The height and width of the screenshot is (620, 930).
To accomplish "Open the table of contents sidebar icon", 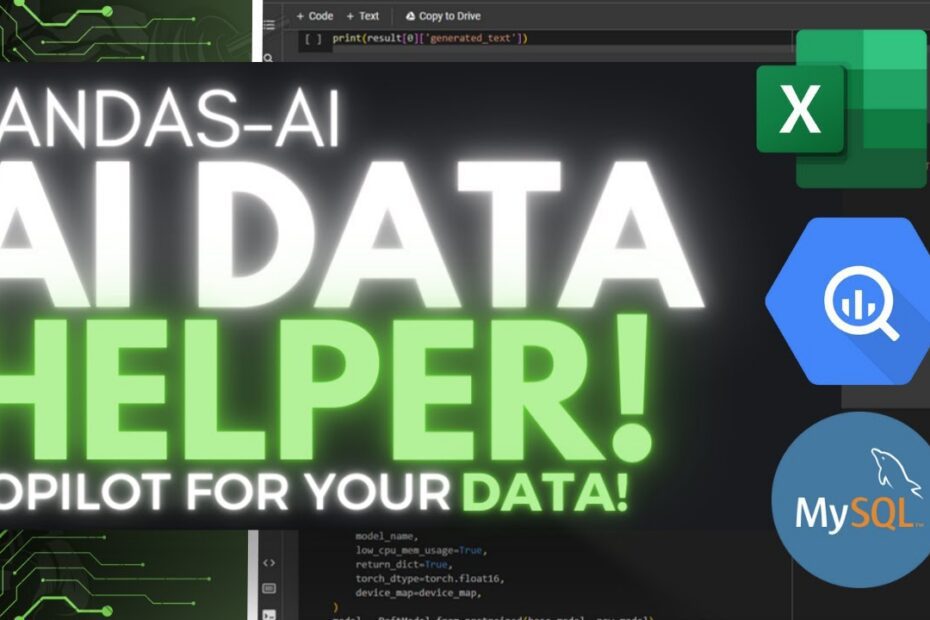I will point(269,25).
